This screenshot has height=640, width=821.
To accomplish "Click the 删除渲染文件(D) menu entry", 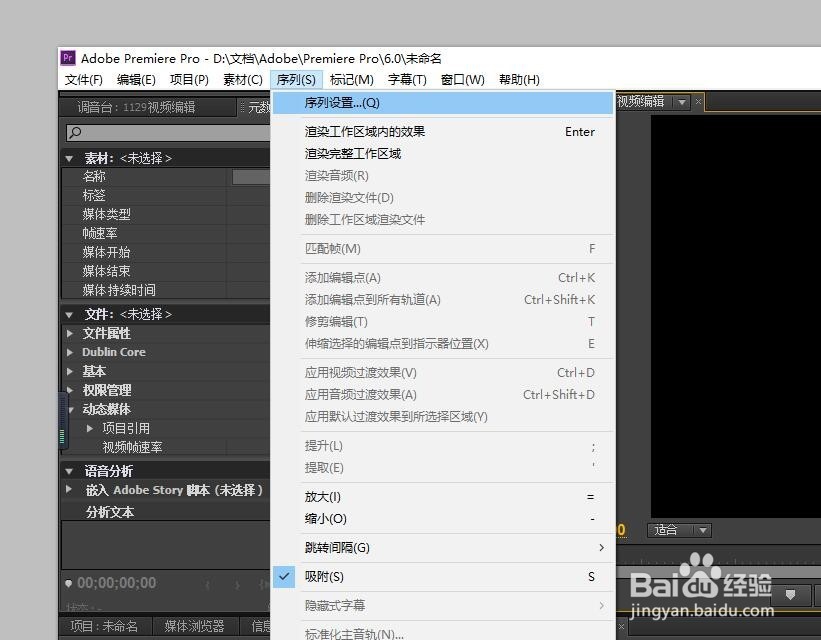I will pos(443,197).
